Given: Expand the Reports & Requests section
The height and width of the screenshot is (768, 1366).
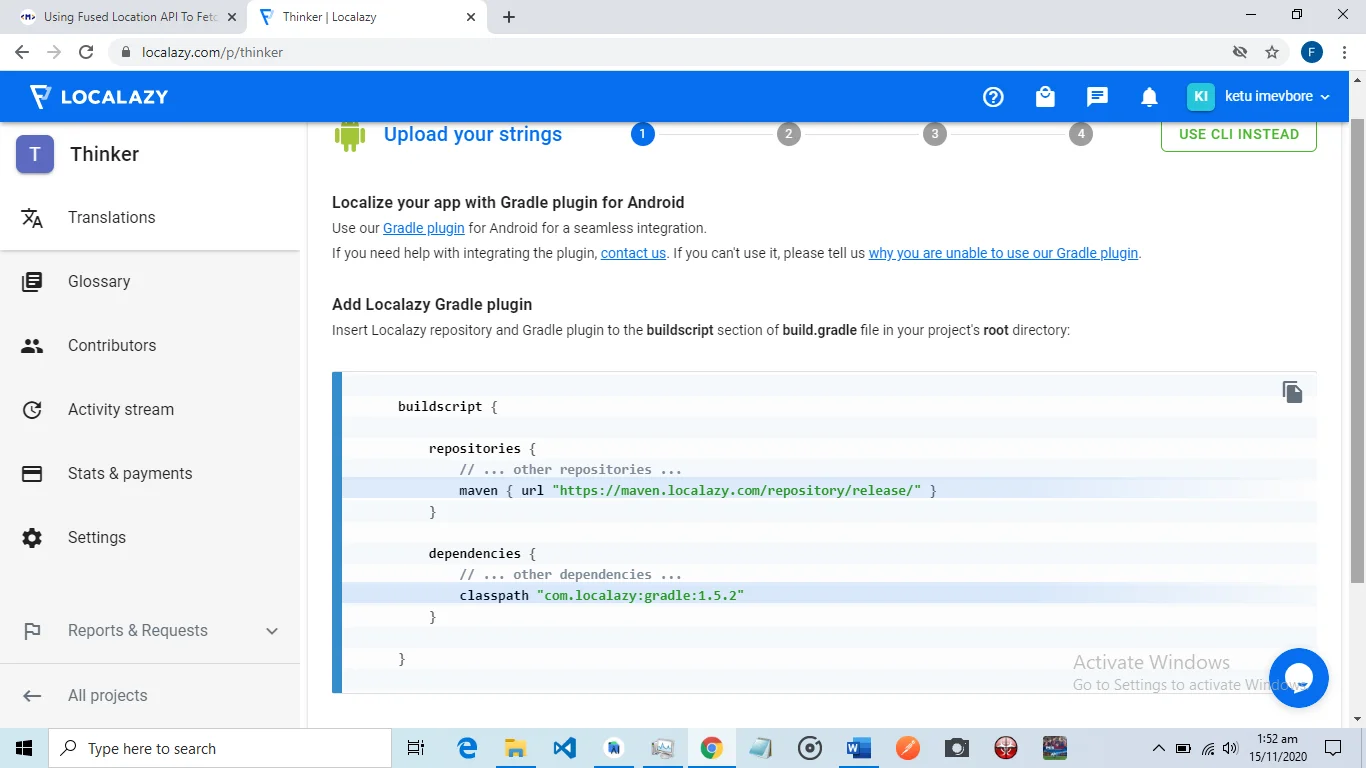Looking at the screenshot, I should pyautogui.click(x=272, y=631).
